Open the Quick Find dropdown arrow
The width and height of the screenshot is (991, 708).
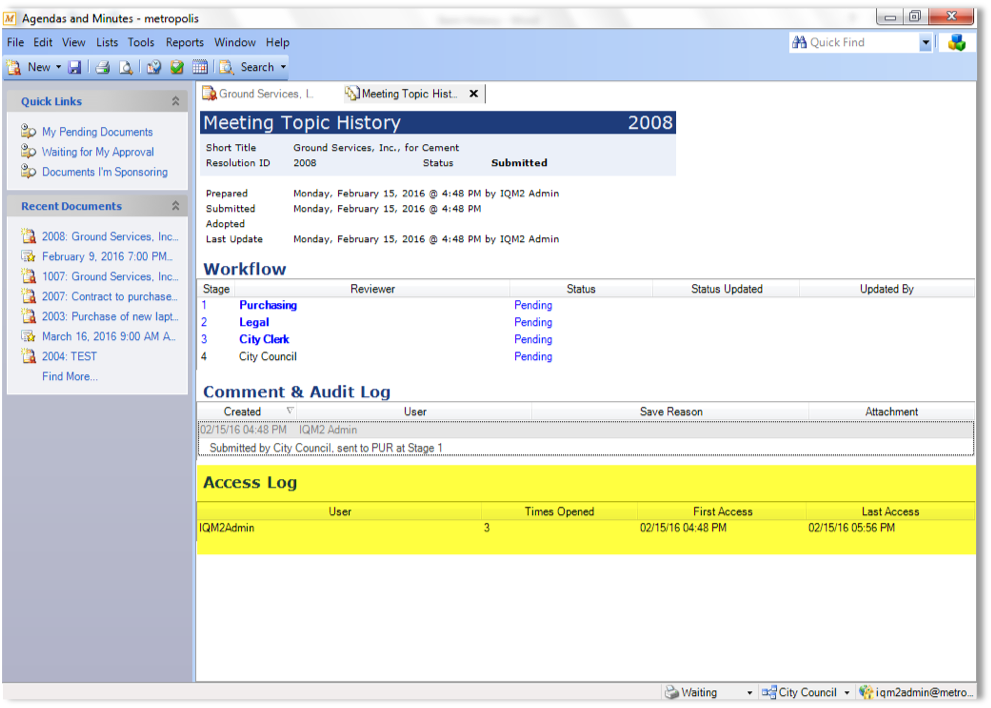click(926, 43)
